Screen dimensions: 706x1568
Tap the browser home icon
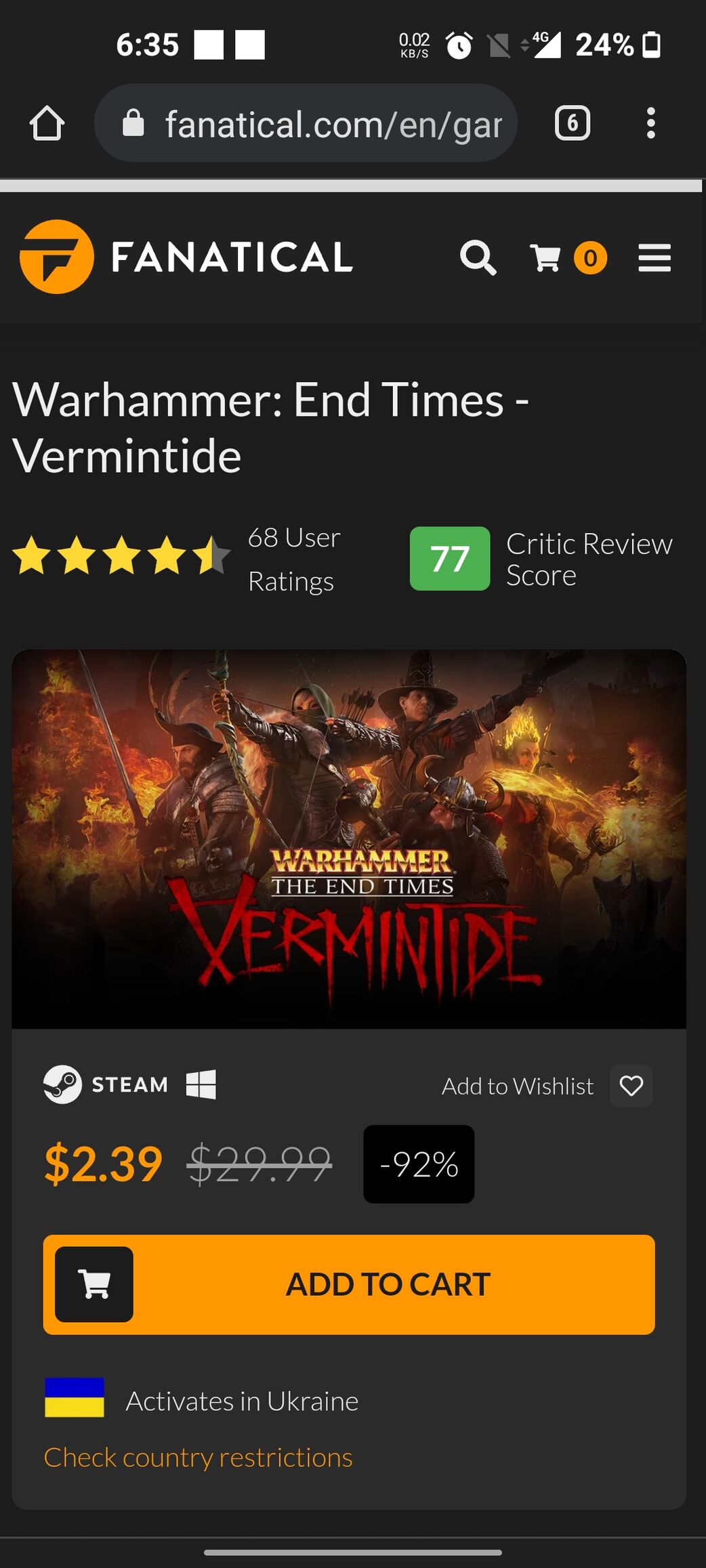(47, 123)
